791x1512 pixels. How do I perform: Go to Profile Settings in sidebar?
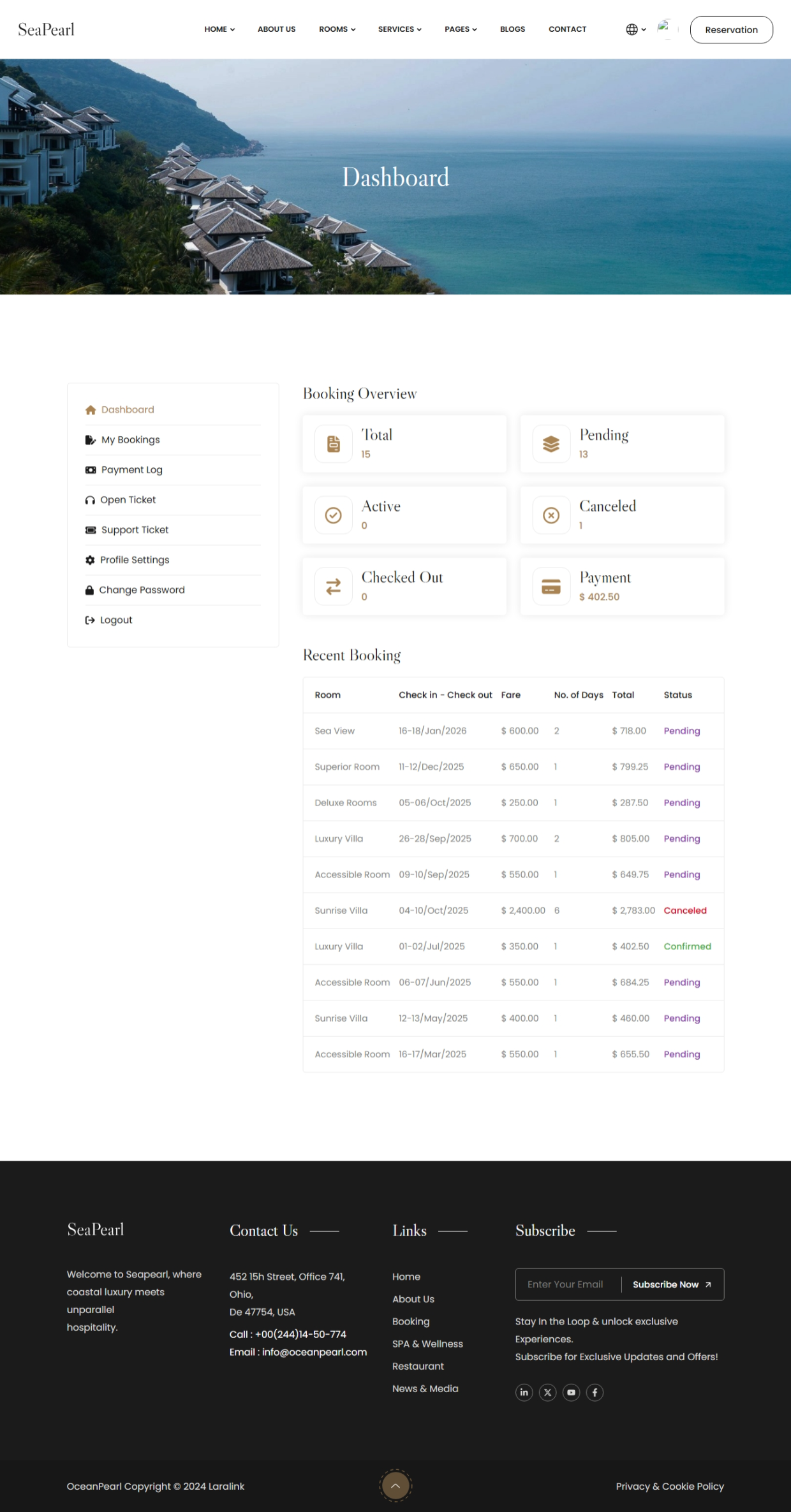point(135,560)
